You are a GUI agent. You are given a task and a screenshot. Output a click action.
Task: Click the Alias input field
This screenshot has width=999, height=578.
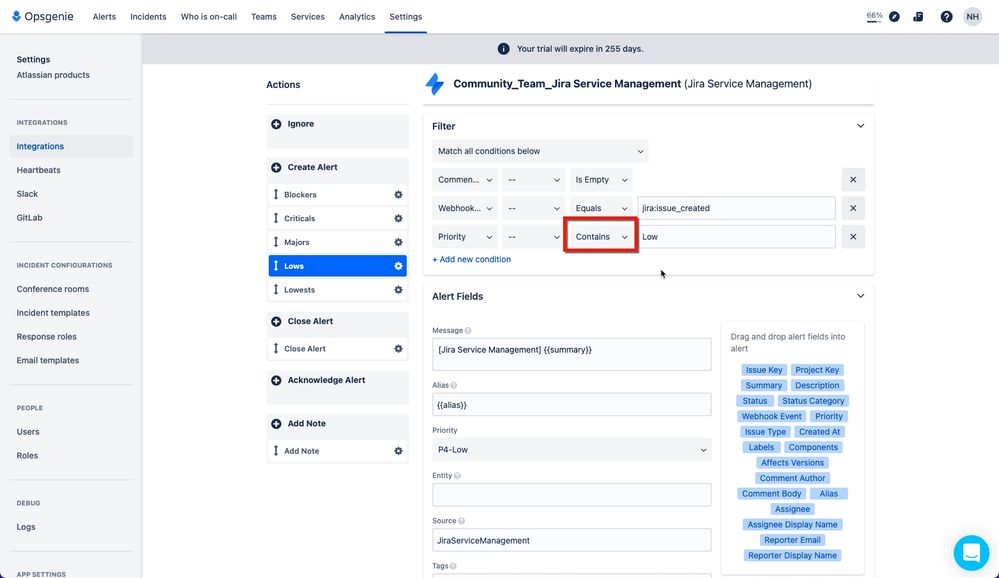[571, 405]
